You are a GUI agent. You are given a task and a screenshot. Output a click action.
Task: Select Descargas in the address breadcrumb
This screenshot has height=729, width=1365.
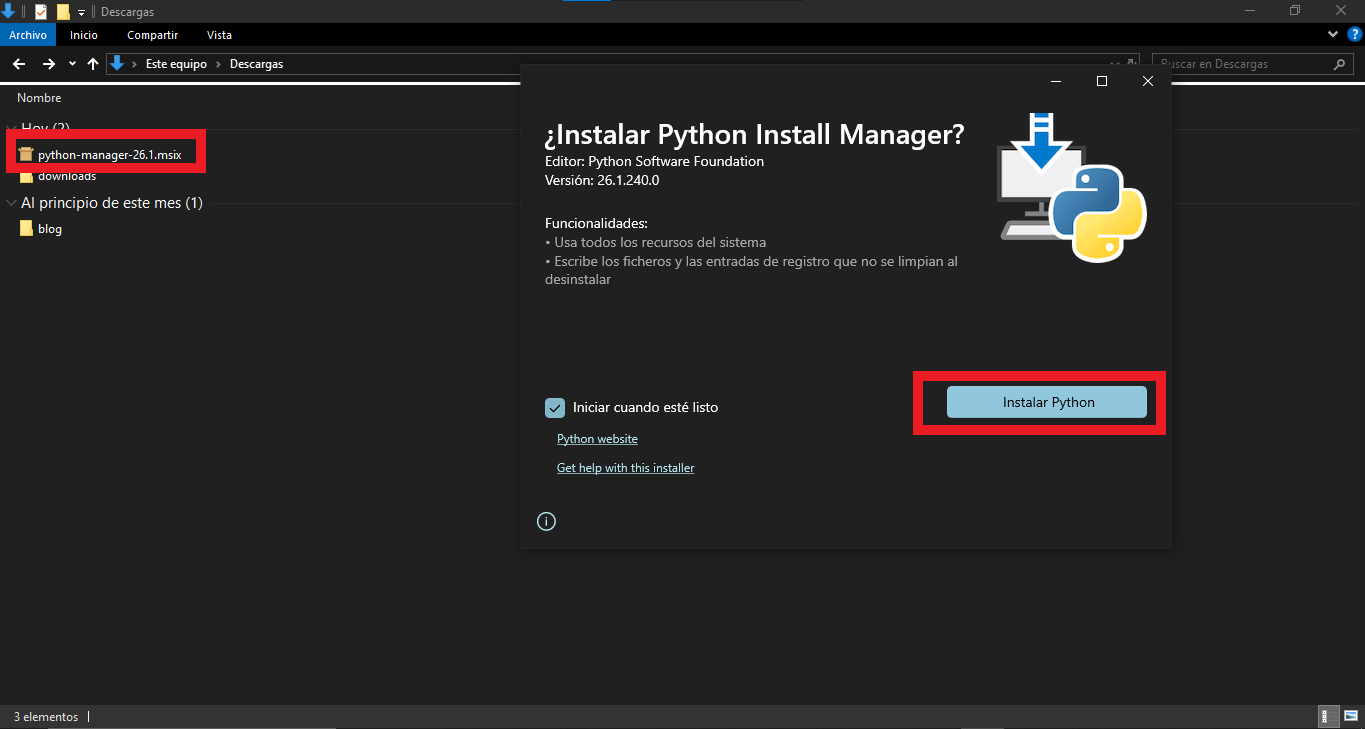point(256,64)
